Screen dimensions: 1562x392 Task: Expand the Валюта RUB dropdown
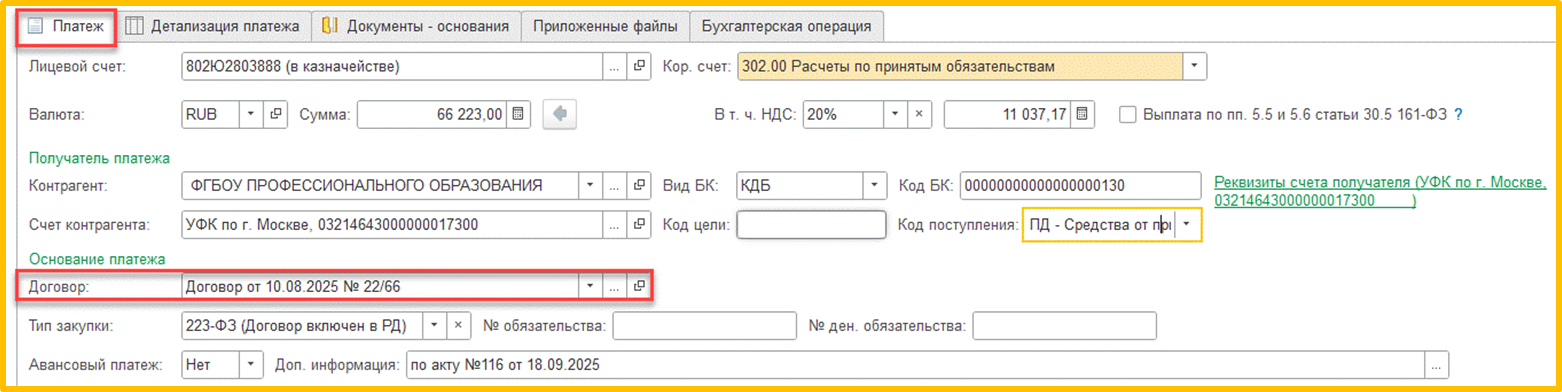tap(251, 114)
